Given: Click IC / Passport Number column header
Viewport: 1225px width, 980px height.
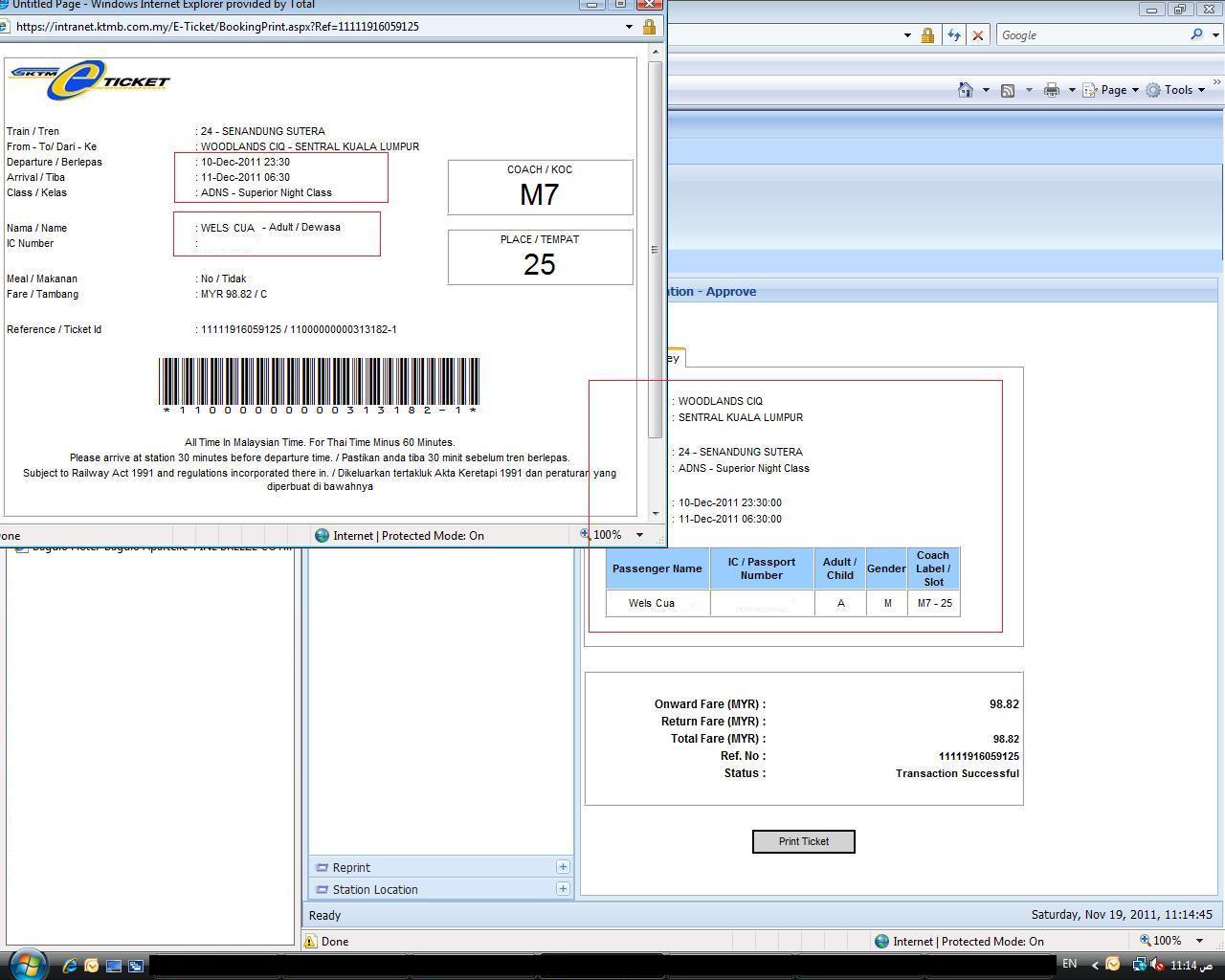Looking at the screenshot, I should click(x=762, y=568).
